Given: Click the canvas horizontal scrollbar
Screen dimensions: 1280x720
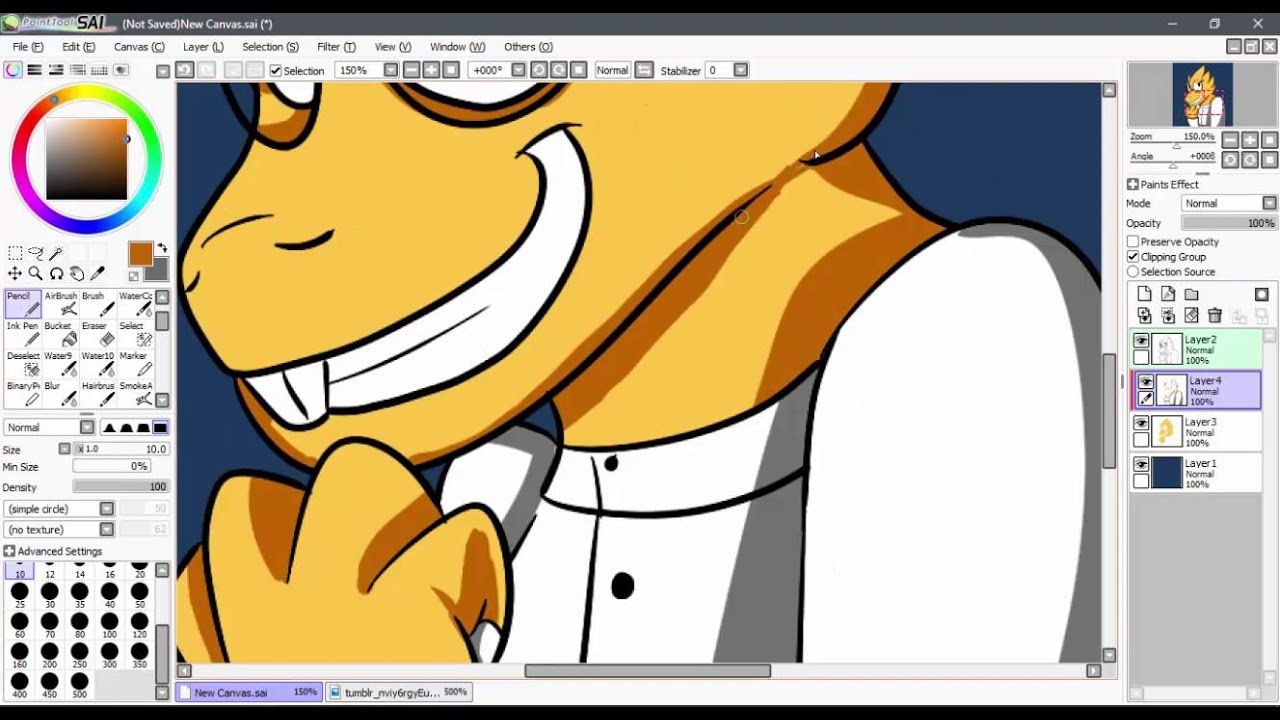Looking at the screenshot, I should [x=647, y=671].
